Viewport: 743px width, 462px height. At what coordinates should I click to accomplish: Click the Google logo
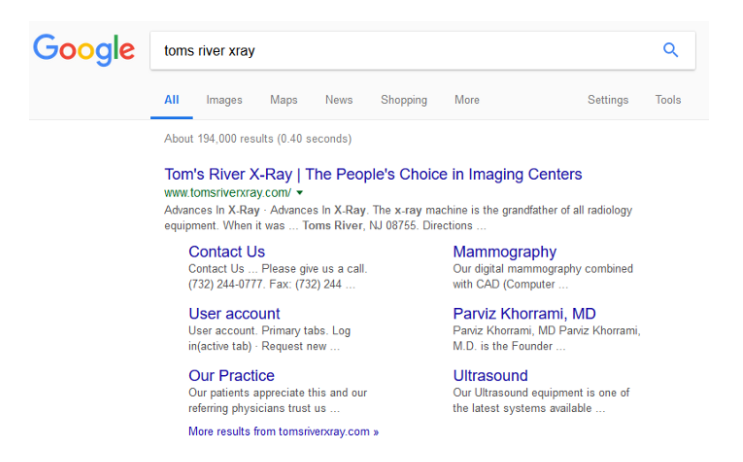[84, 49]
